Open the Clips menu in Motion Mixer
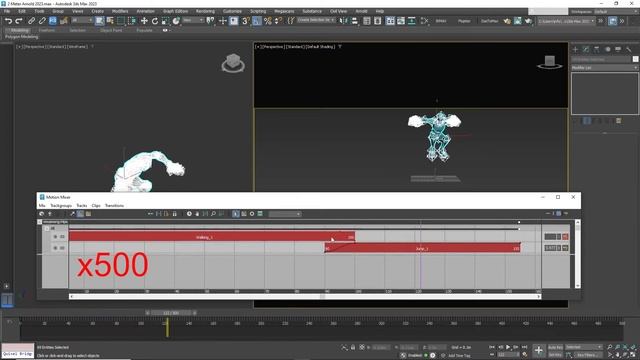Image resolution: width=640 pixels, height=360 pixels. pyautogui.click(x=96, y=206)
